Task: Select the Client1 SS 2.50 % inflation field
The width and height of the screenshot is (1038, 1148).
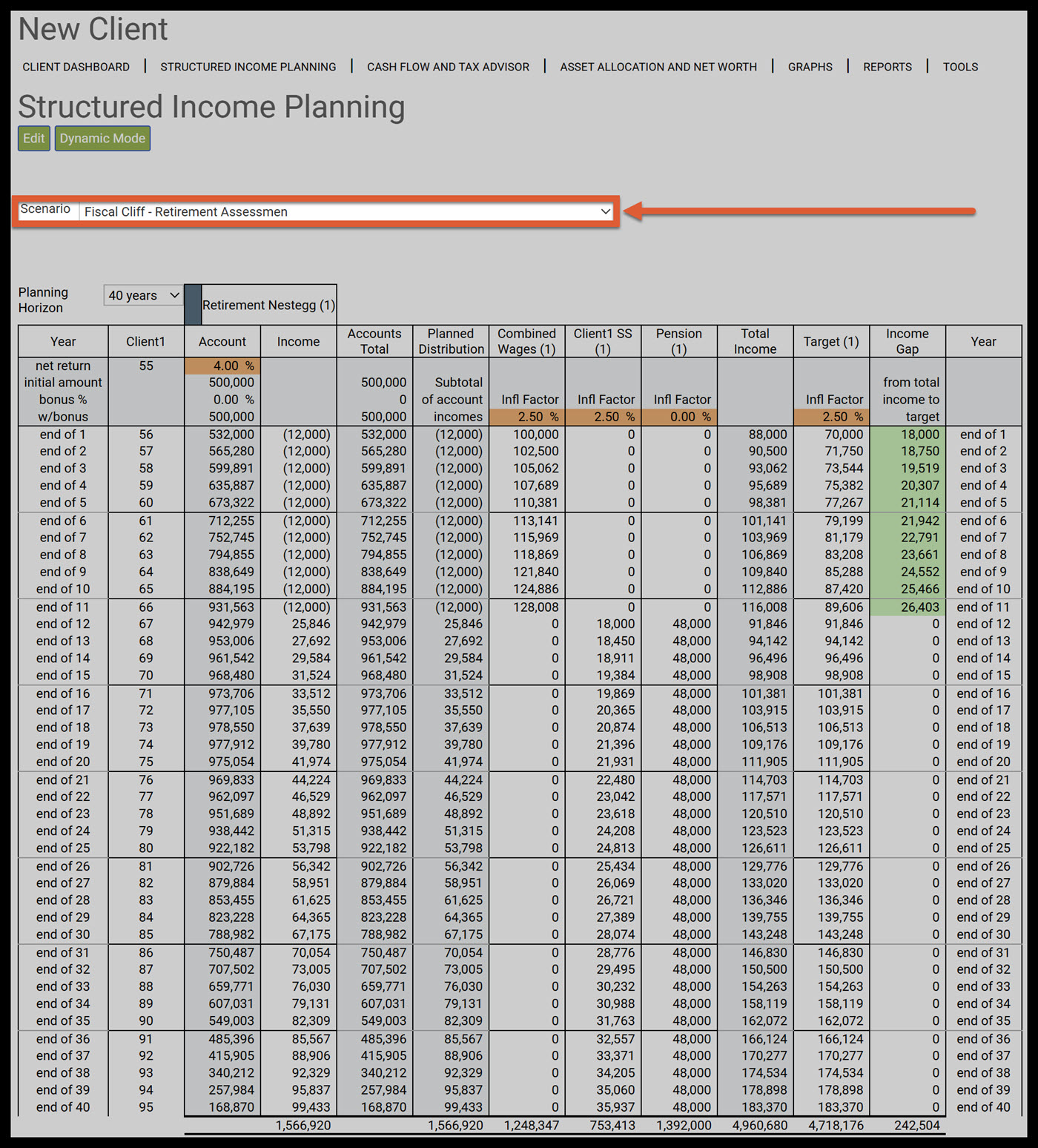Action: [x=603, y=417]
